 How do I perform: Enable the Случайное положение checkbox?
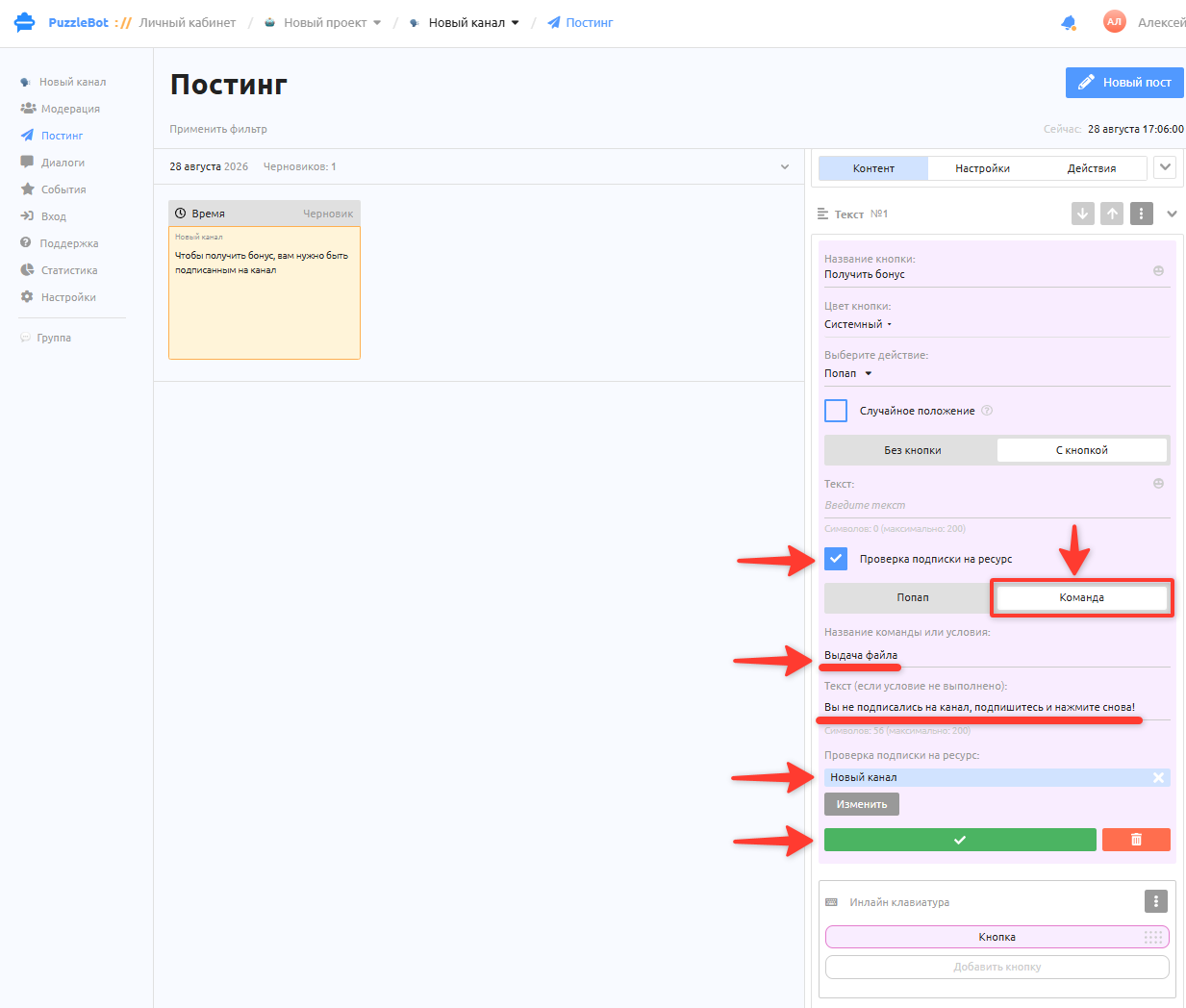click(836, 411)
